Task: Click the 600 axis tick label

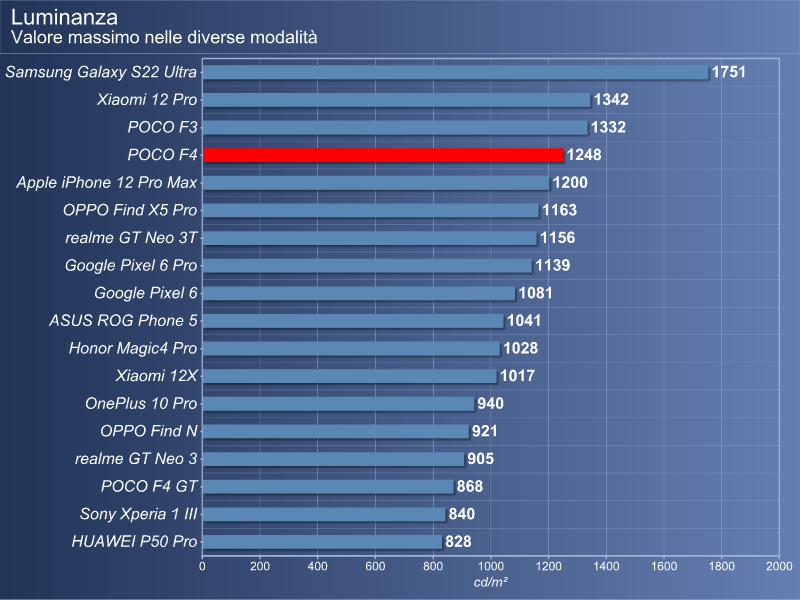Action: click(376, 566)
